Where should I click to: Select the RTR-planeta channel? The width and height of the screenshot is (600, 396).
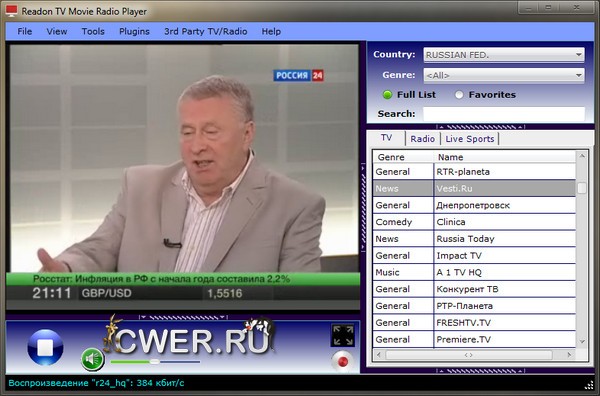click(x=474, y=172)
